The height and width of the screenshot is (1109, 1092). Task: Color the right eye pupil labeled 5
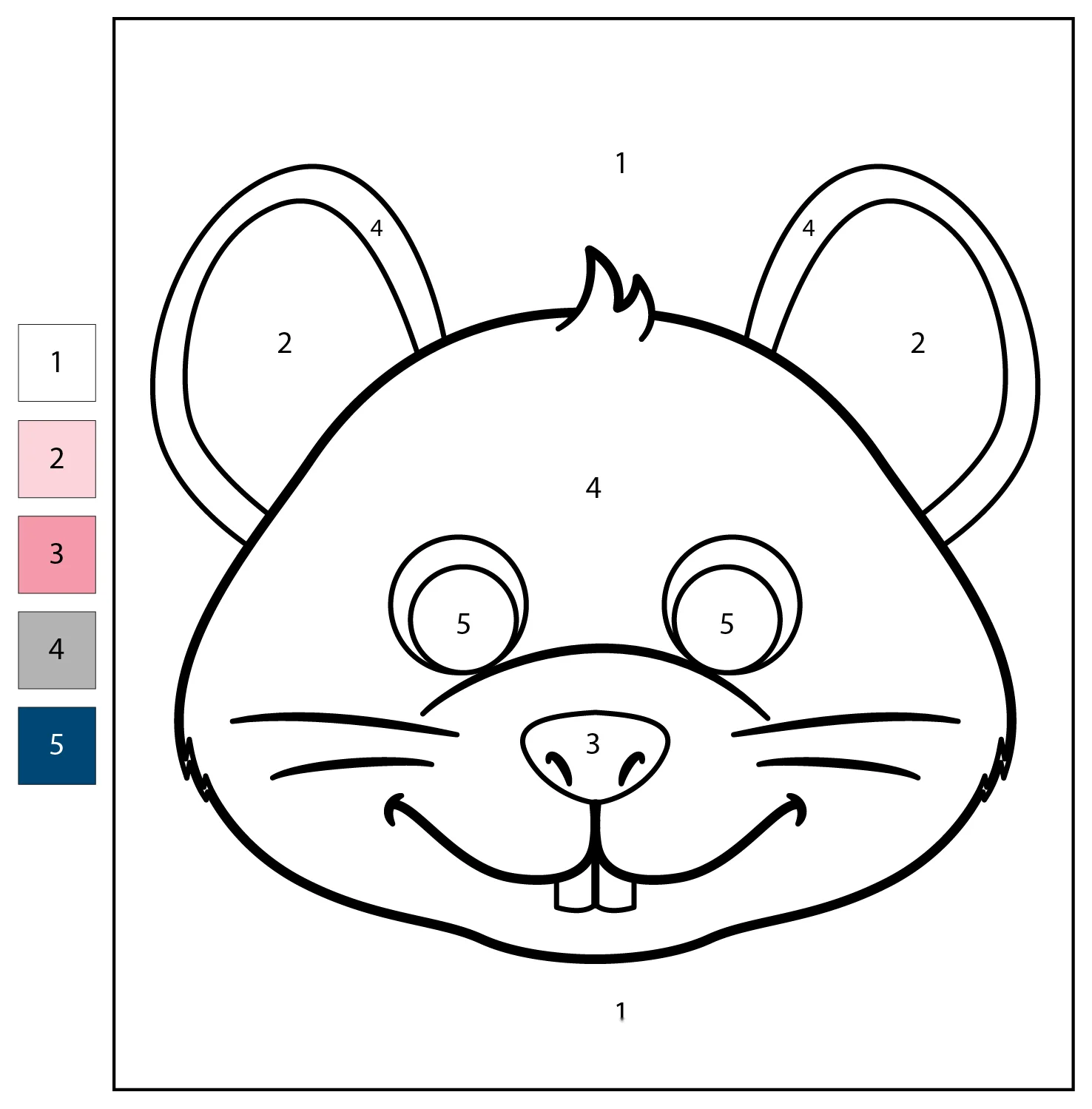[727, 624]
